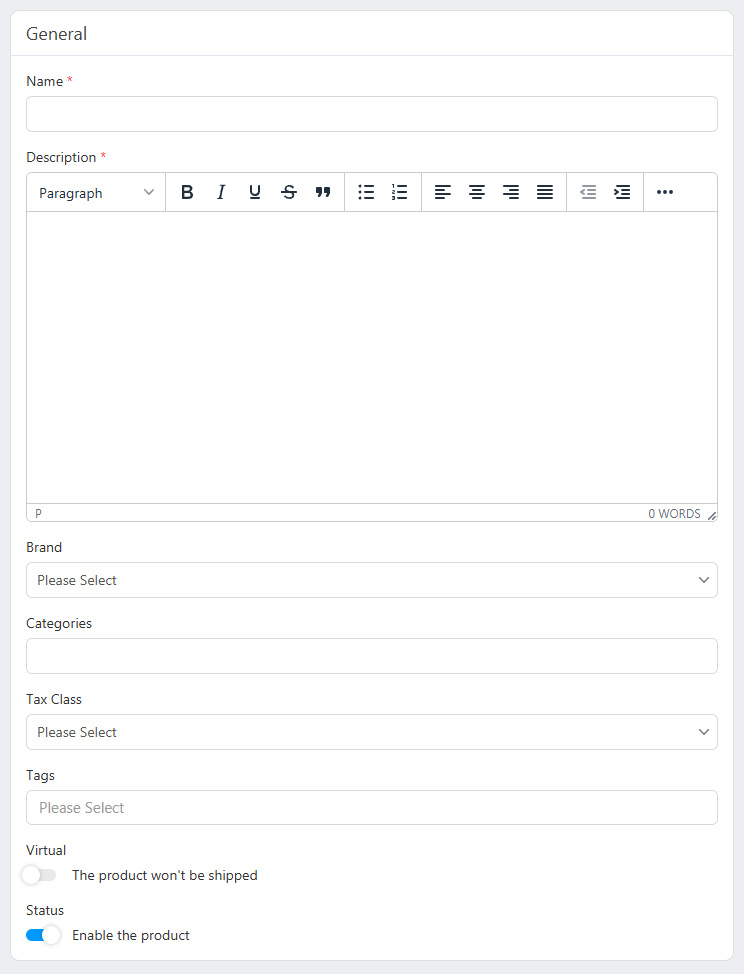Open the Paragraph format dropdown
The width and height of the screenshot is (744, 974).
point(96,193)
